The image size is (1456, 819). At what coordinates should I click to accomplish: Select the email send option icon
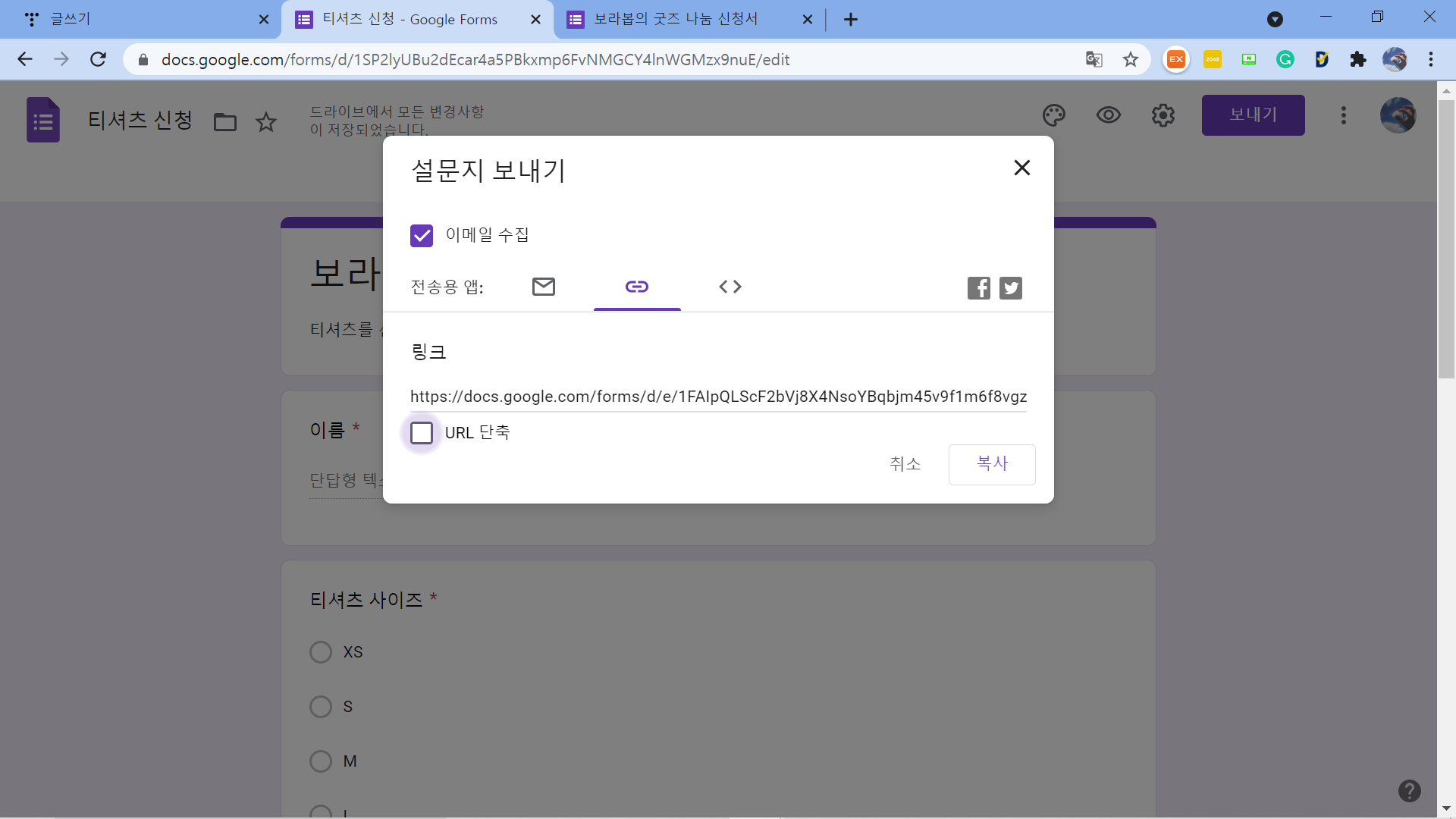coord(543,287)
